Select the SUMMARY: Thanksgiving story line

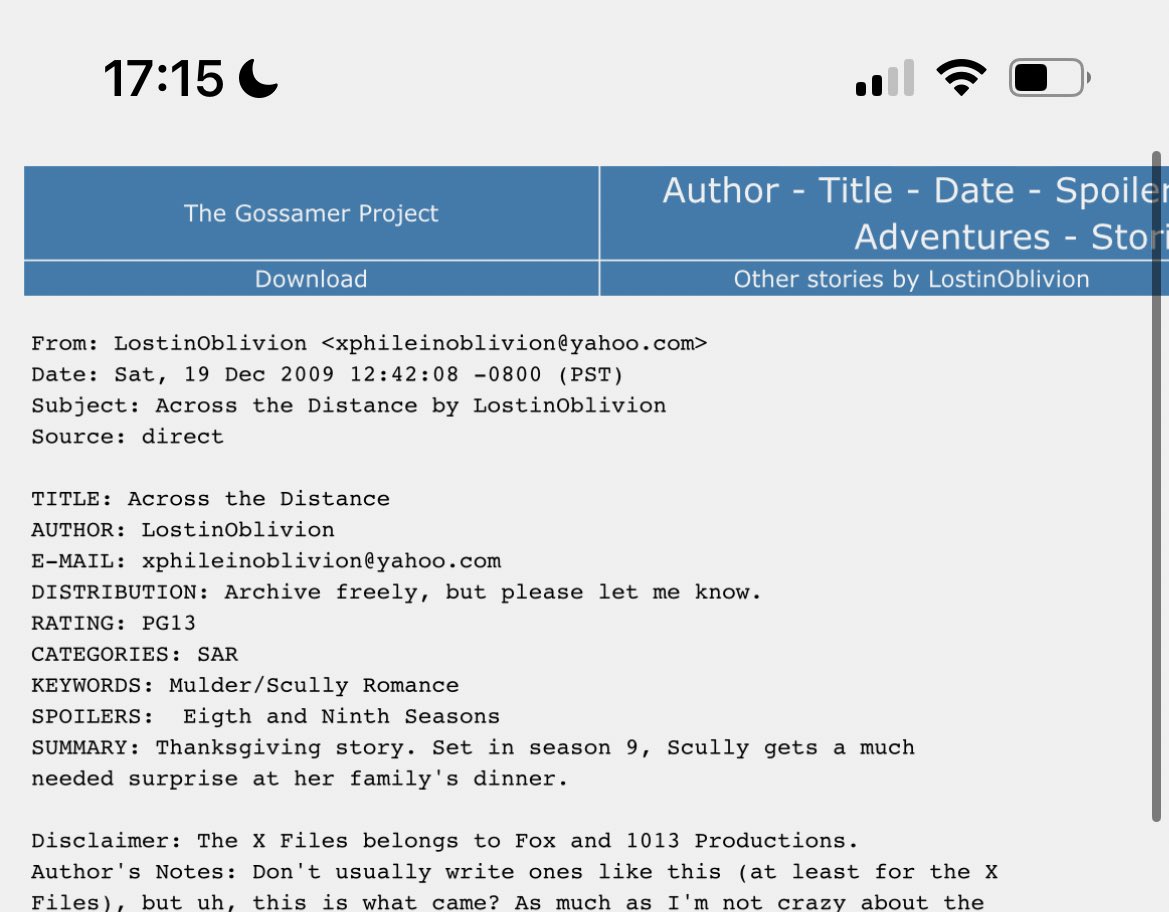click(473, 748)
